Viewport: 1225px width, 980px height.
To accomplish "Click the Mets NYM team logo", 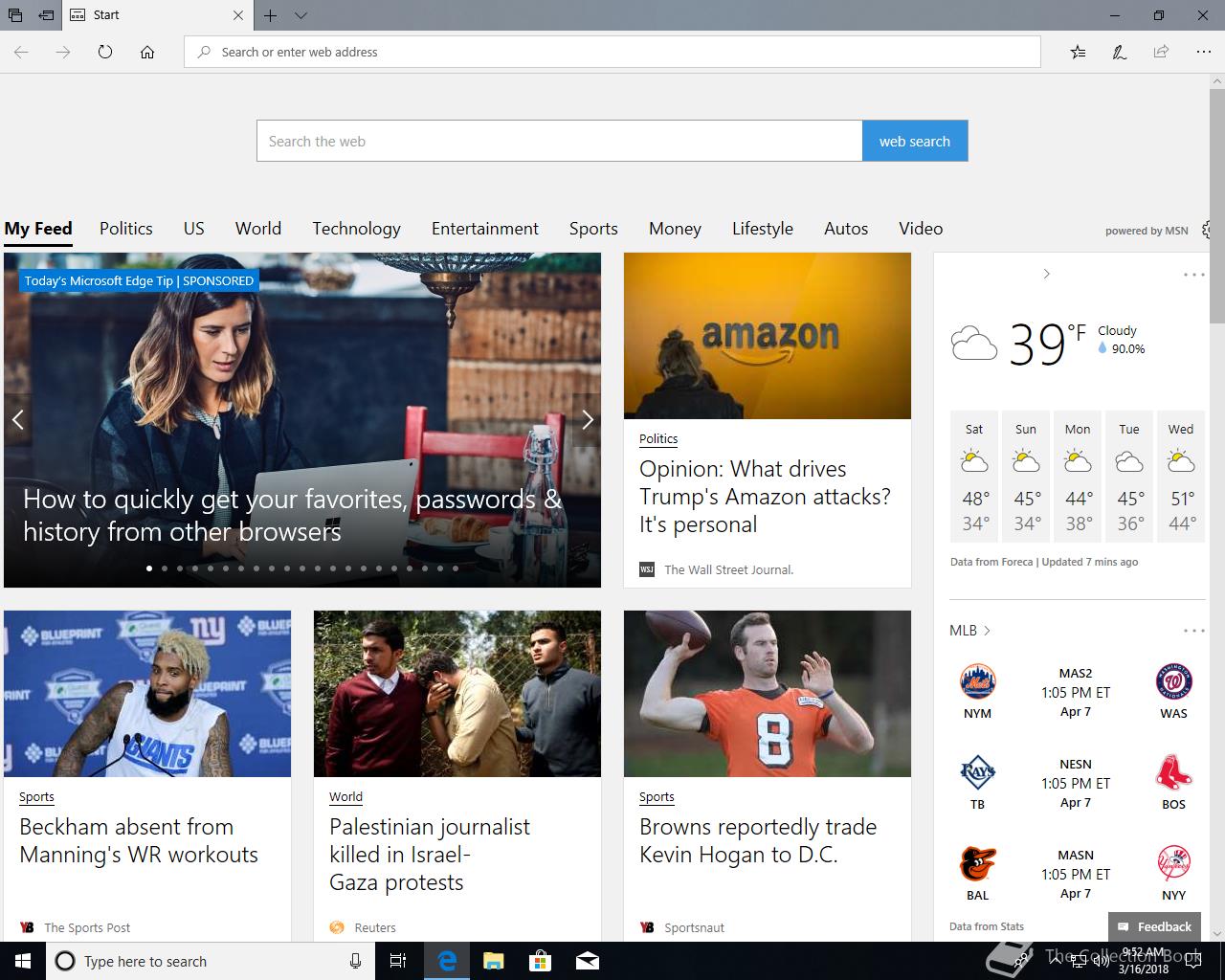I will tap(977, 681).
